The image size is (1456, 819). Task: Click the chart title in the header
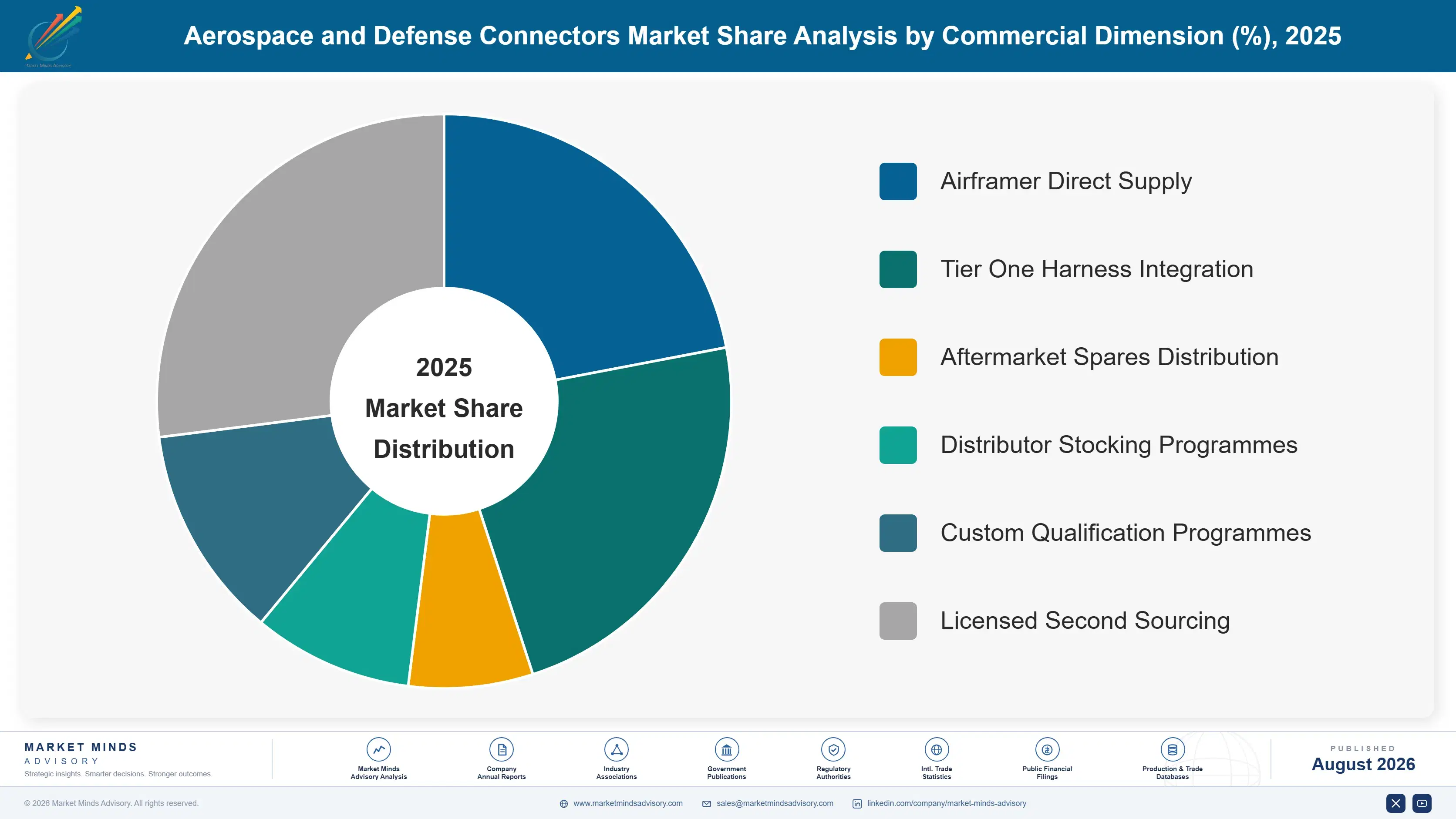(762, 36)
